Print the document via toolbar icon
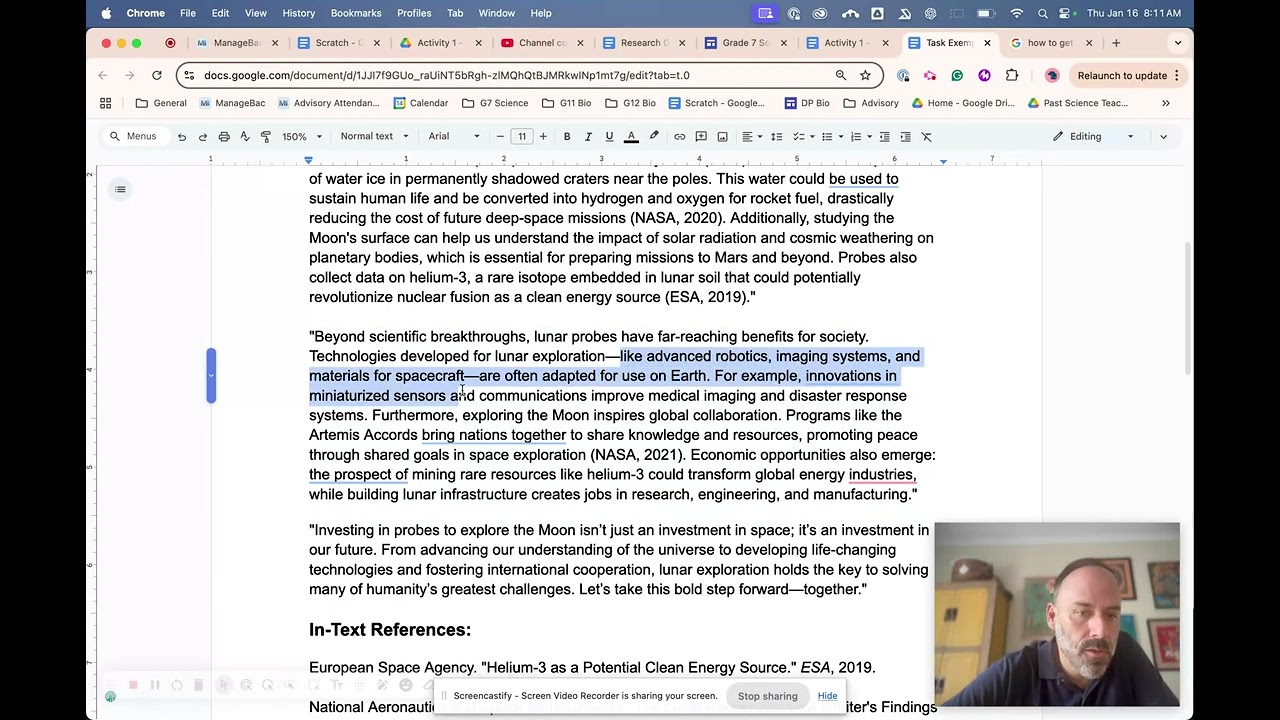 pos(224,137)
